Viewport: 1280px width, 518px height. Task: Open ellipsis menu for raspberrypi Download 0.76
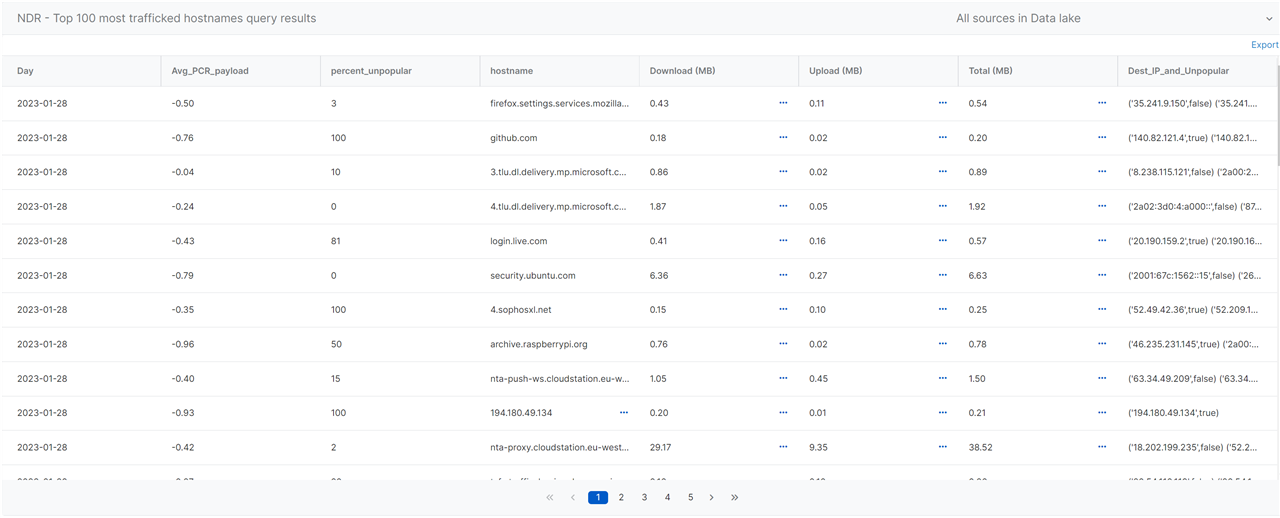783,344
